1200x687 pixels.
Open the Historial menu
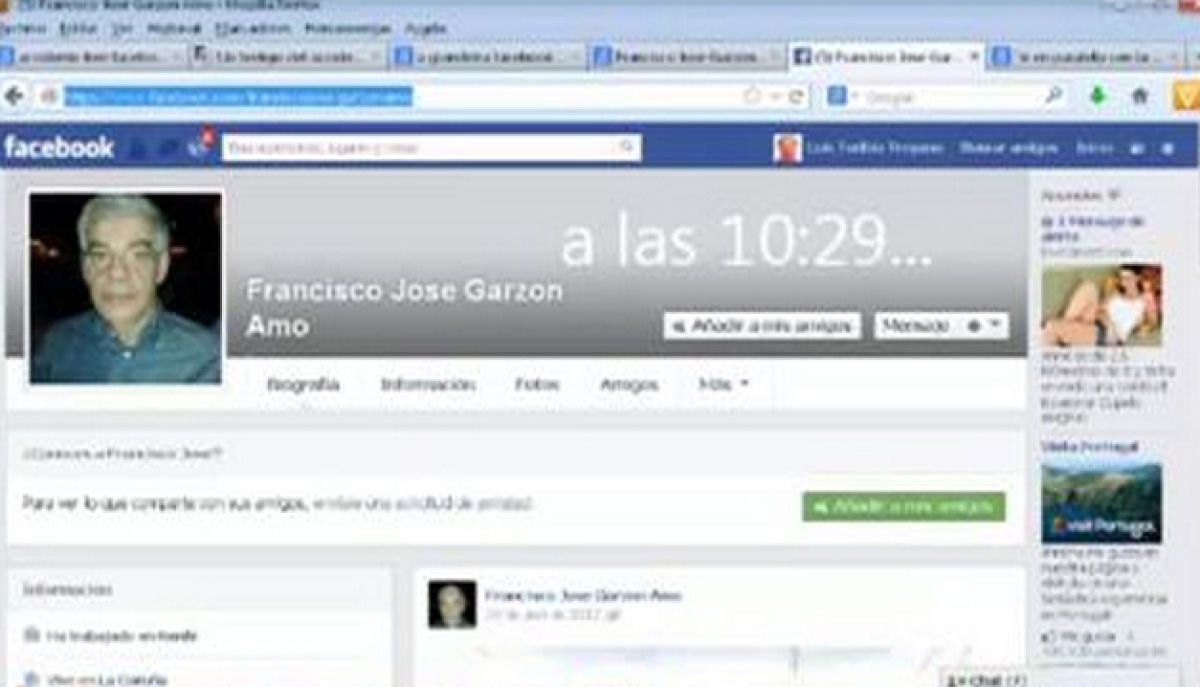point(175,28)
